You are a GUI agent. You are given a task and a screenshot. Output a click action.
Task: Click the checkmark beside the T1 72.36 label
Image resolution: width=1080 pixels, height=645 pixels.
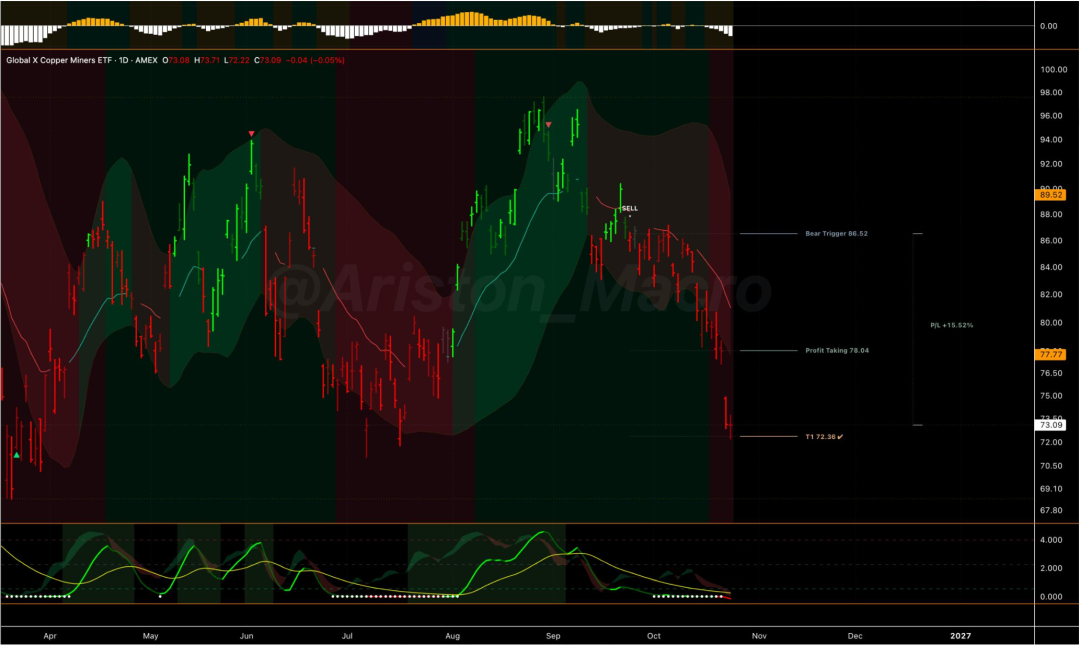pos(840,437)
